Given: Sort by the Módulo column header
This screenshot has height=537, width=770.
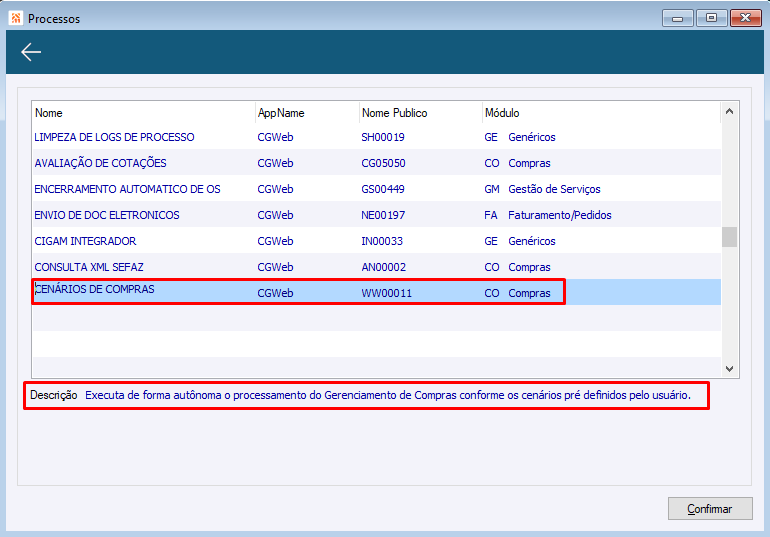Looking at the screenshot, I should [502, 113].
